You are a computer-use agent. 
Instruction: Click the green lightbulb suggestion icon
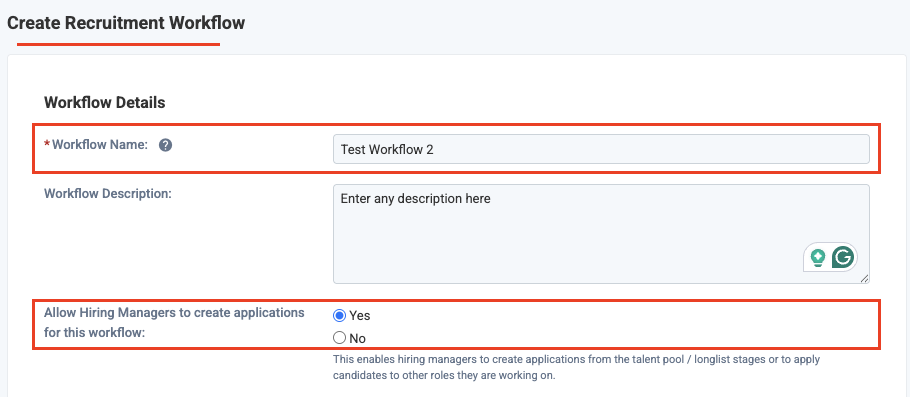point(818,257)
